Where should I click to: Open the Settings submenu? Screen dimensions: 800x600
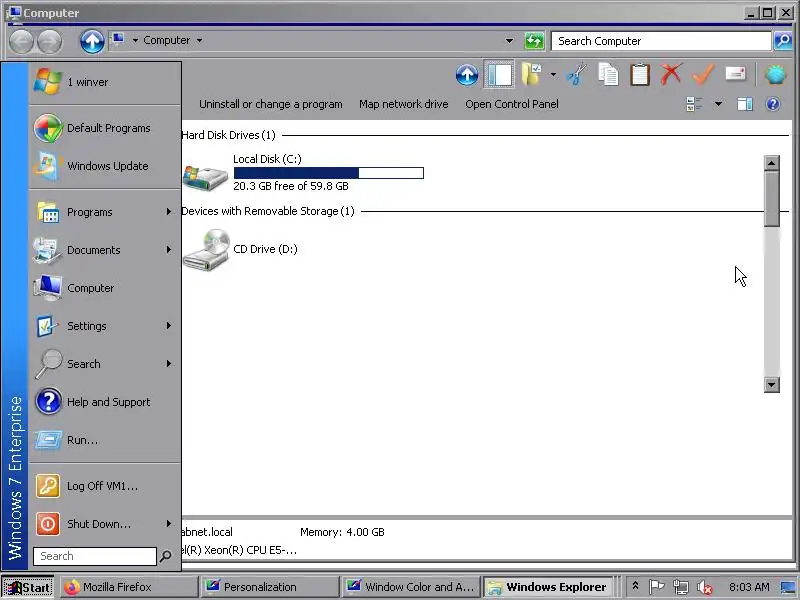point(105,326)
